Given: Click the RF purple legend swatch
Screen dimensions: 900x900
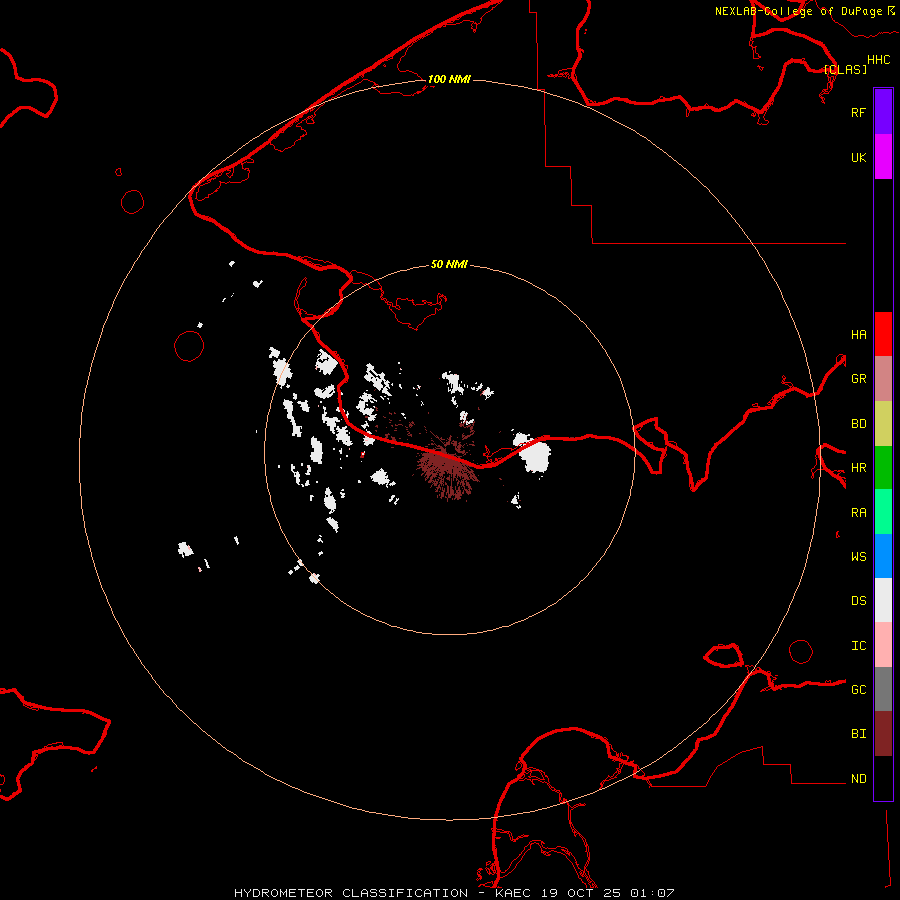Looking at the screenshot, I should pyautogui.click(x=883, y=112).
